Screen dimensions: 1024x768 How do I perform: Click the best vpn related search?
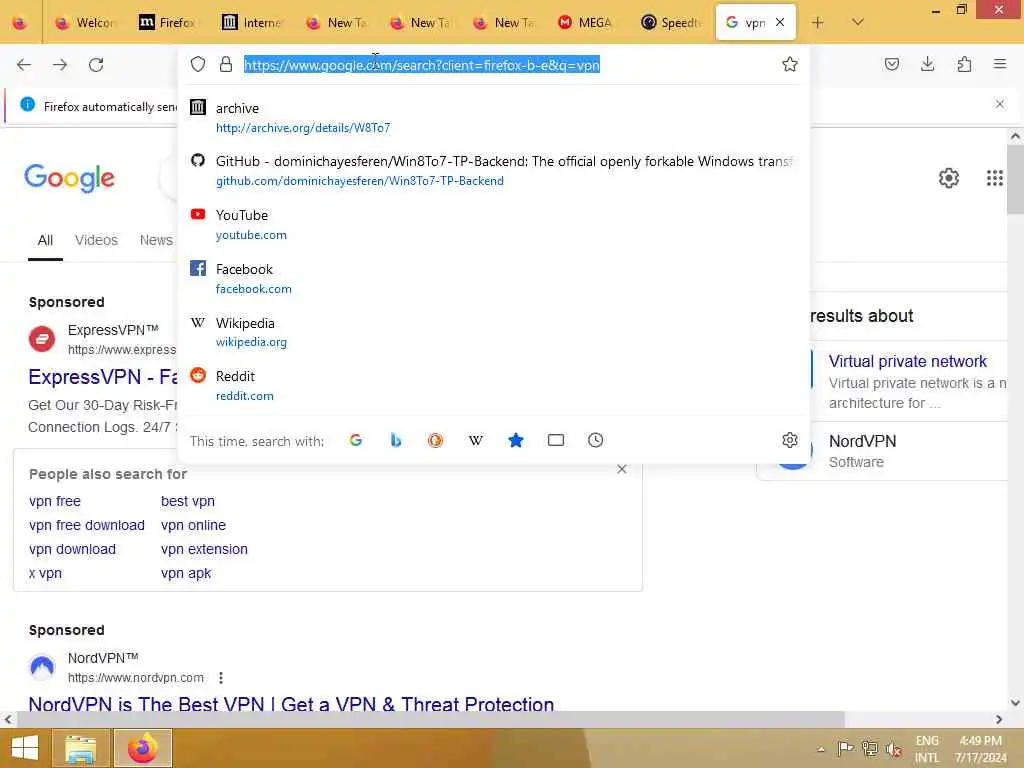(x=187, y=501)
